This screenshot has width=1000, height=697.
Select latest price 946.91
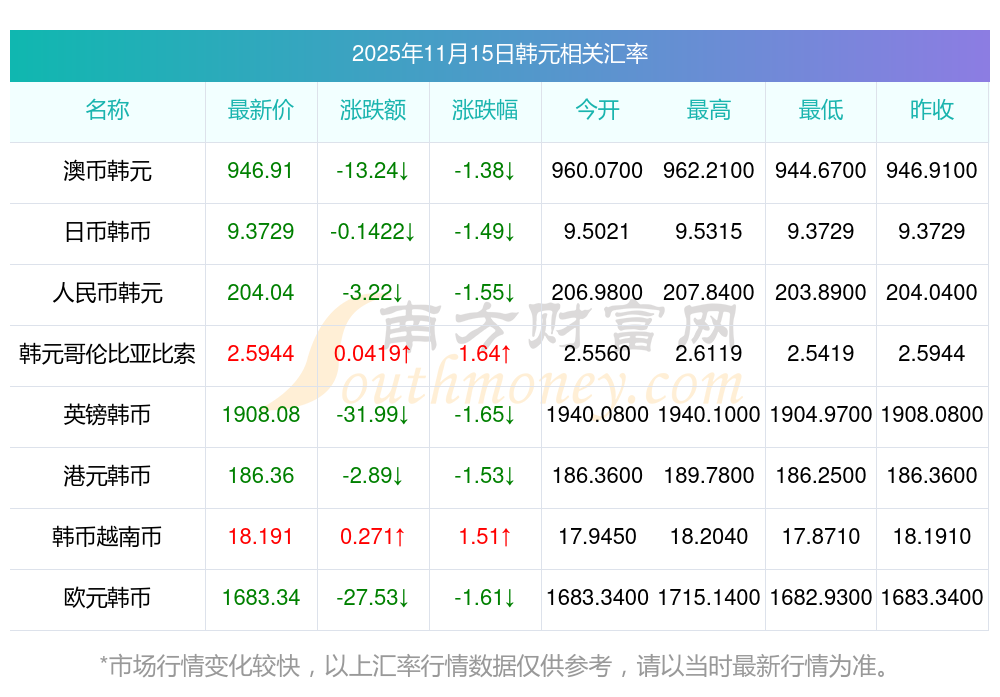click(260, 170)
